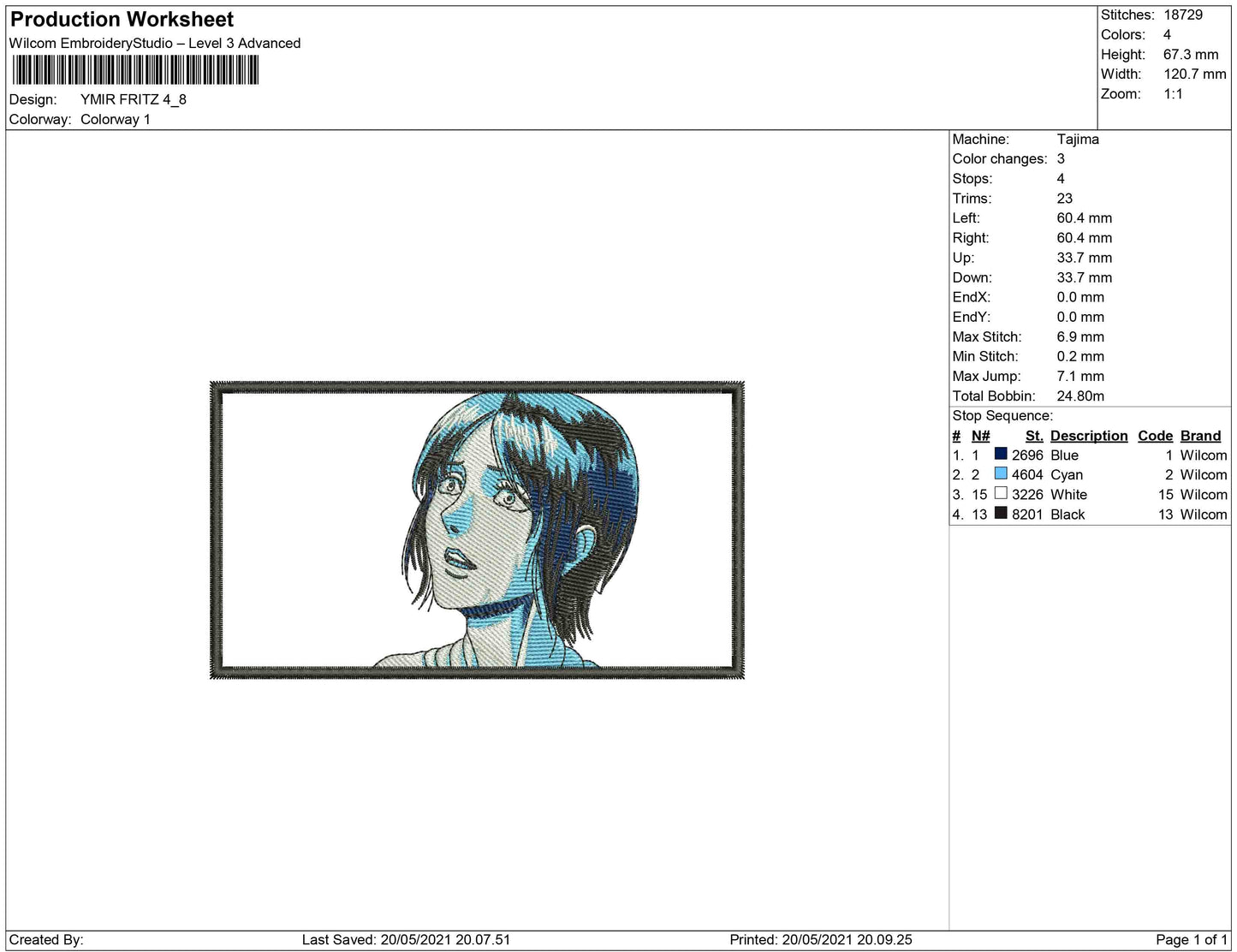Click the "Stop Sequence:" heading
The image size is (1237, 952).
tap(1002, 415)
